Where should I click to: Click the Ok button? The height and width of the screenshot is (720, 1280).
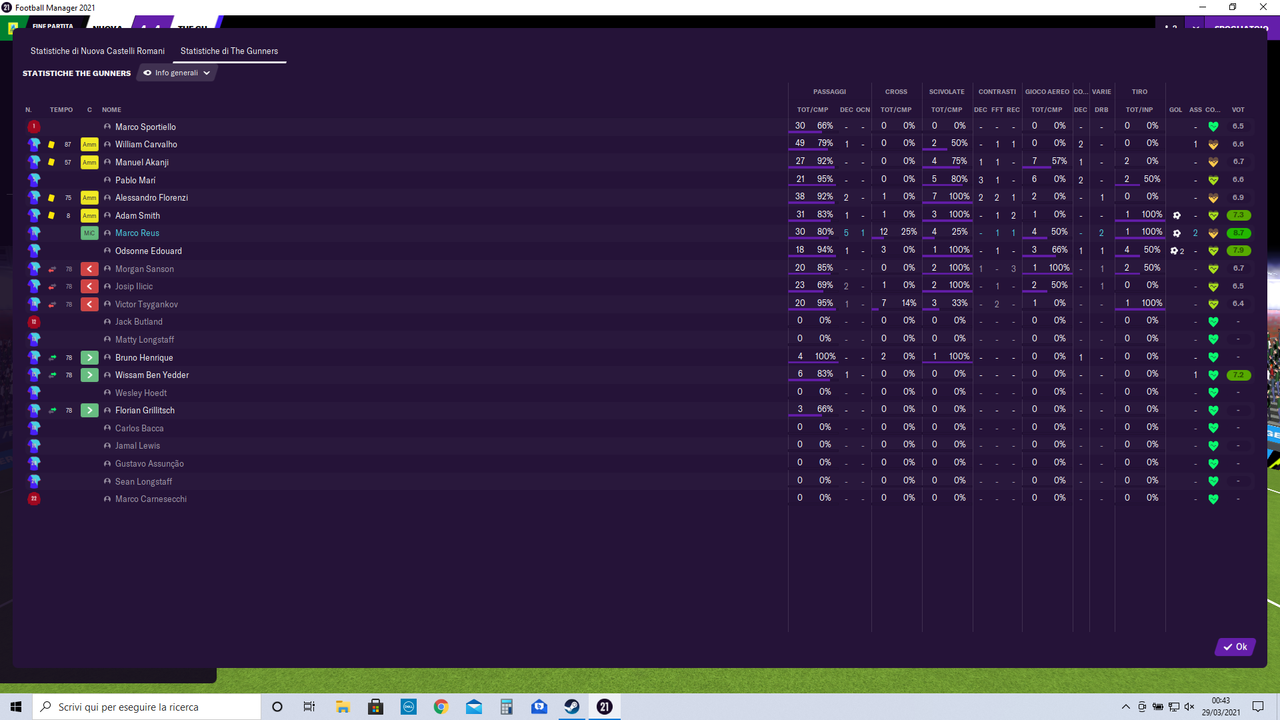(1235, 647)
